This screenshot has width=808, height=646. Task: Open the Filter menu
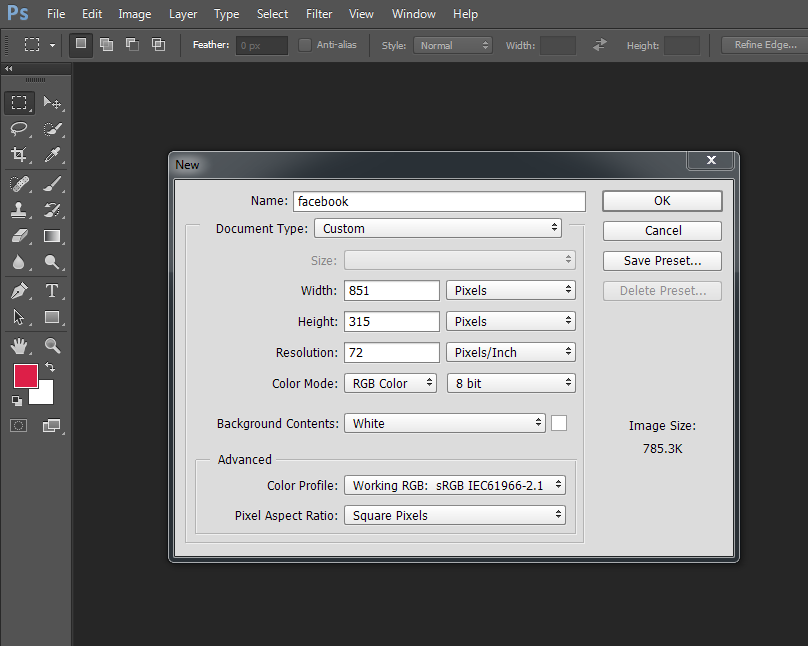319,14
